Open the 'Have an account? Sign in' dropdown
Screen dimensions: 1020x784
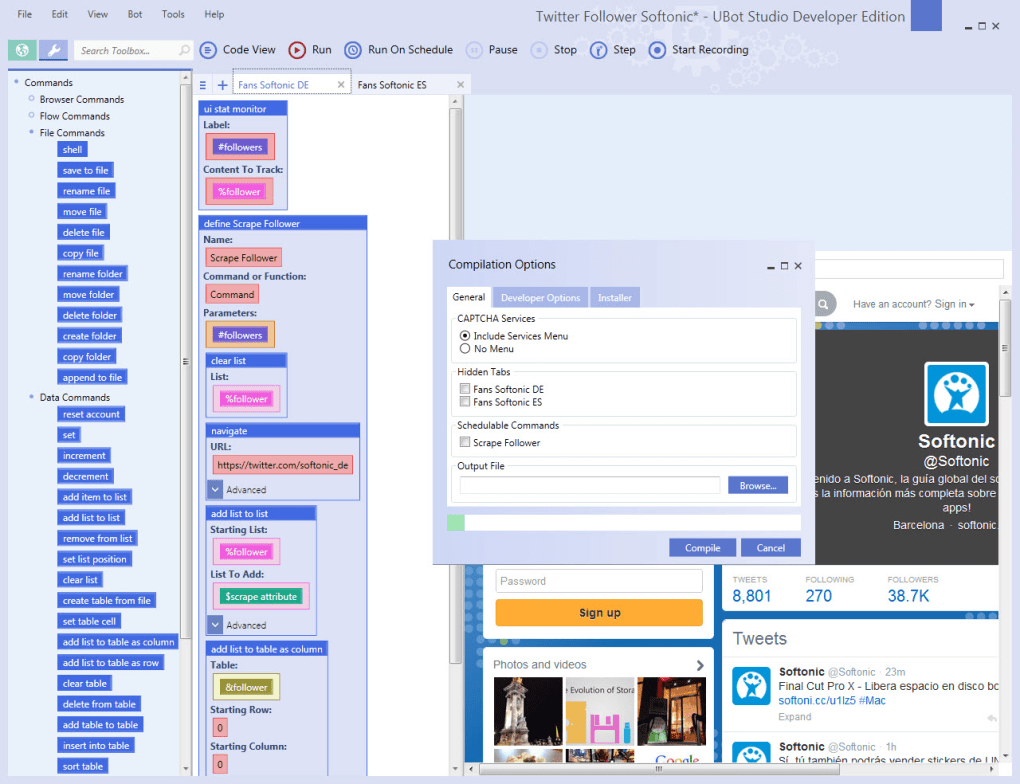(x=913, y=304)
